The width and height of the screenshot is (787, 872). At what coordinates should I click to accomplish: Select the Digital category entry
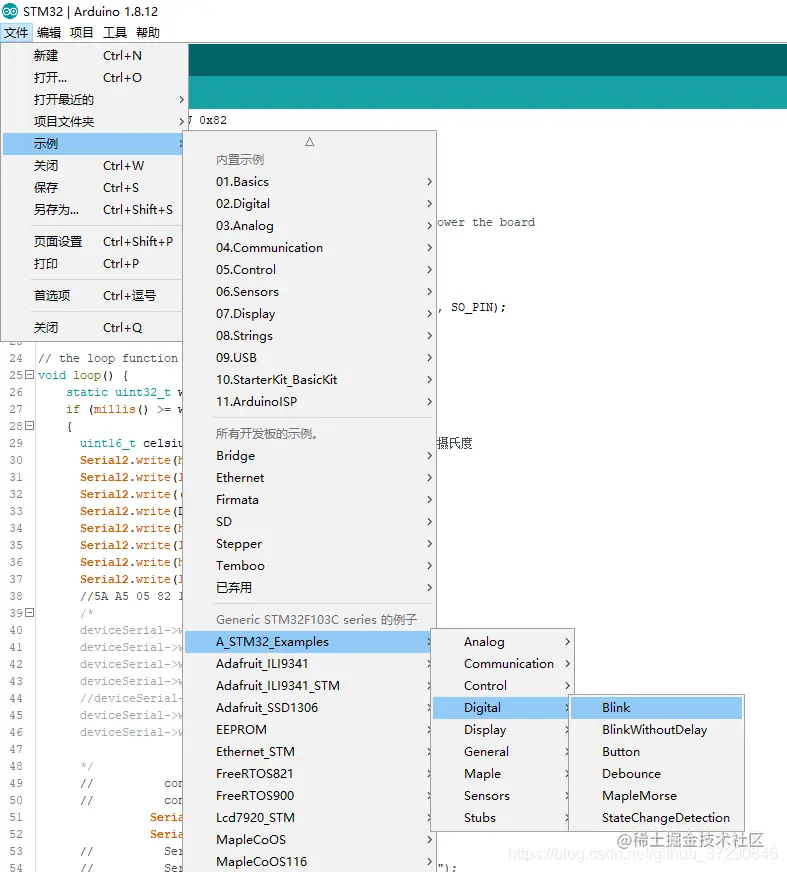click(502, 707)
